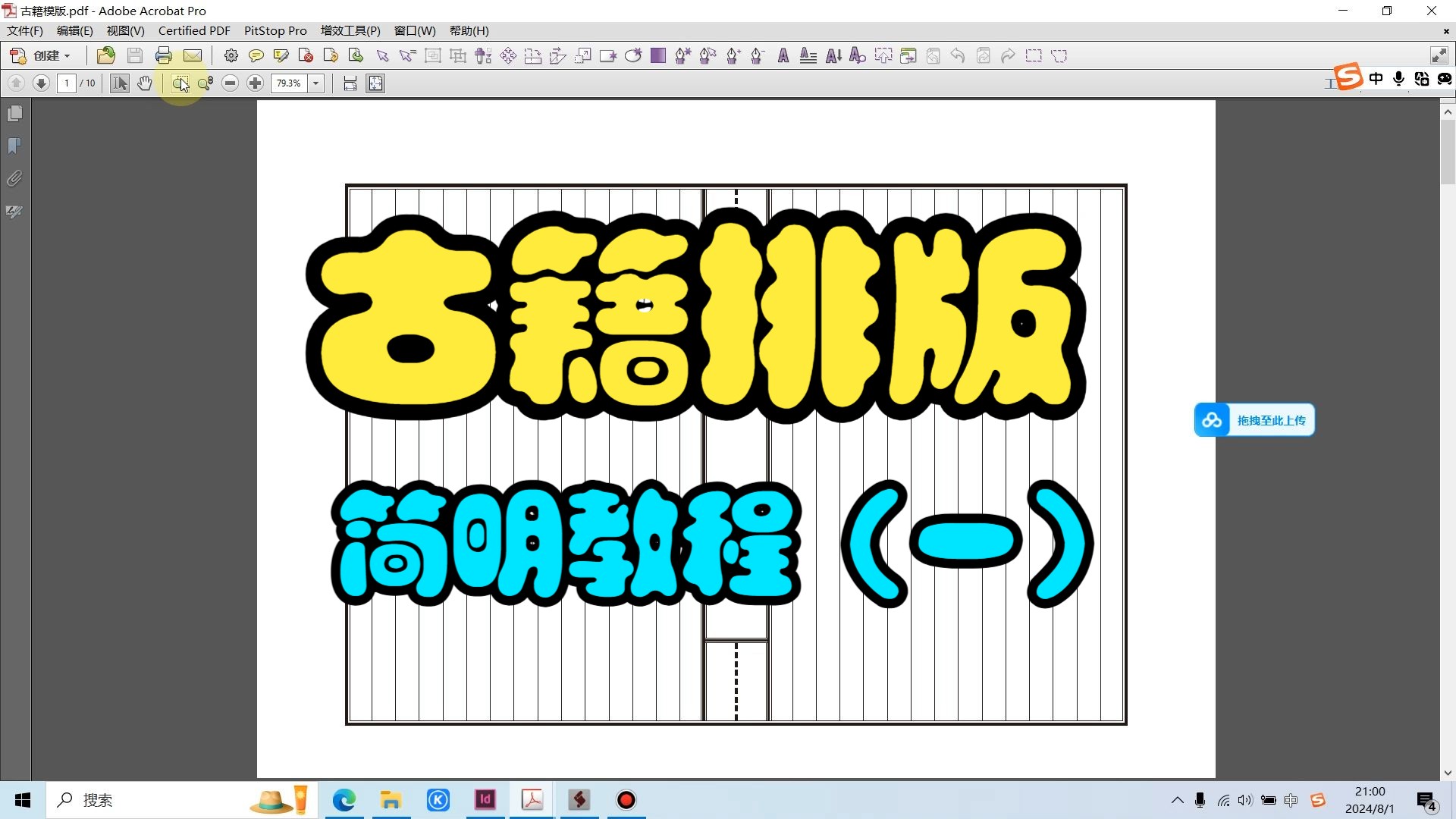Open the 创建 (Create) dropdown button
This screenshot has width=1456, height=819.
tap(40, 55)
